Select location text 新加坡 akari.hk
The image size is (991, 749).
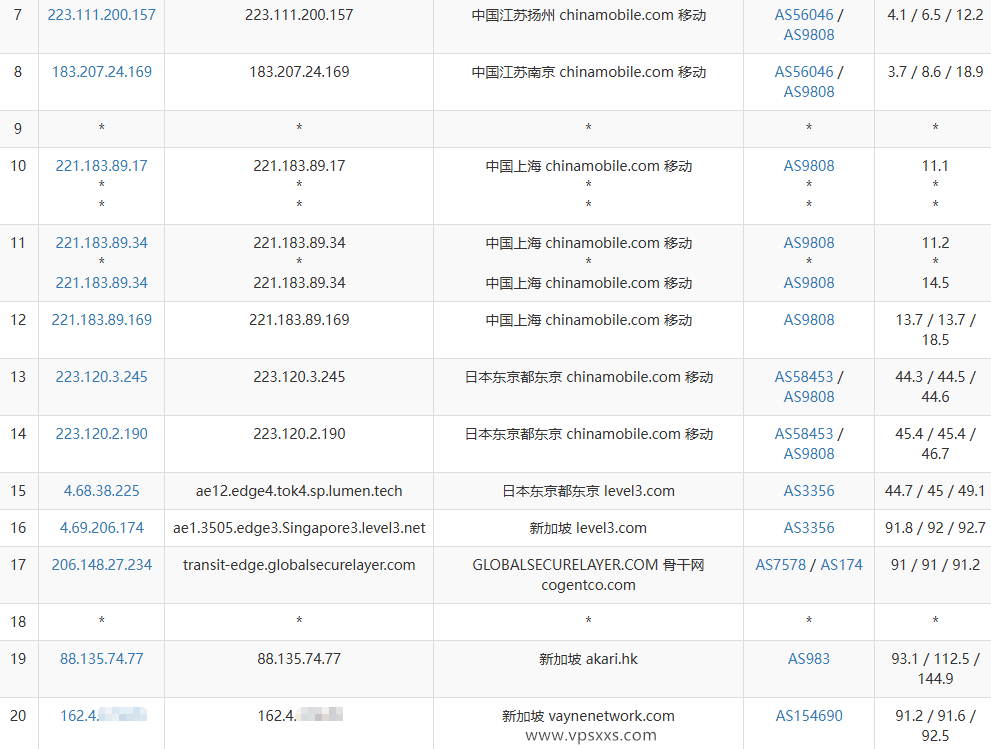pos(588,659)
